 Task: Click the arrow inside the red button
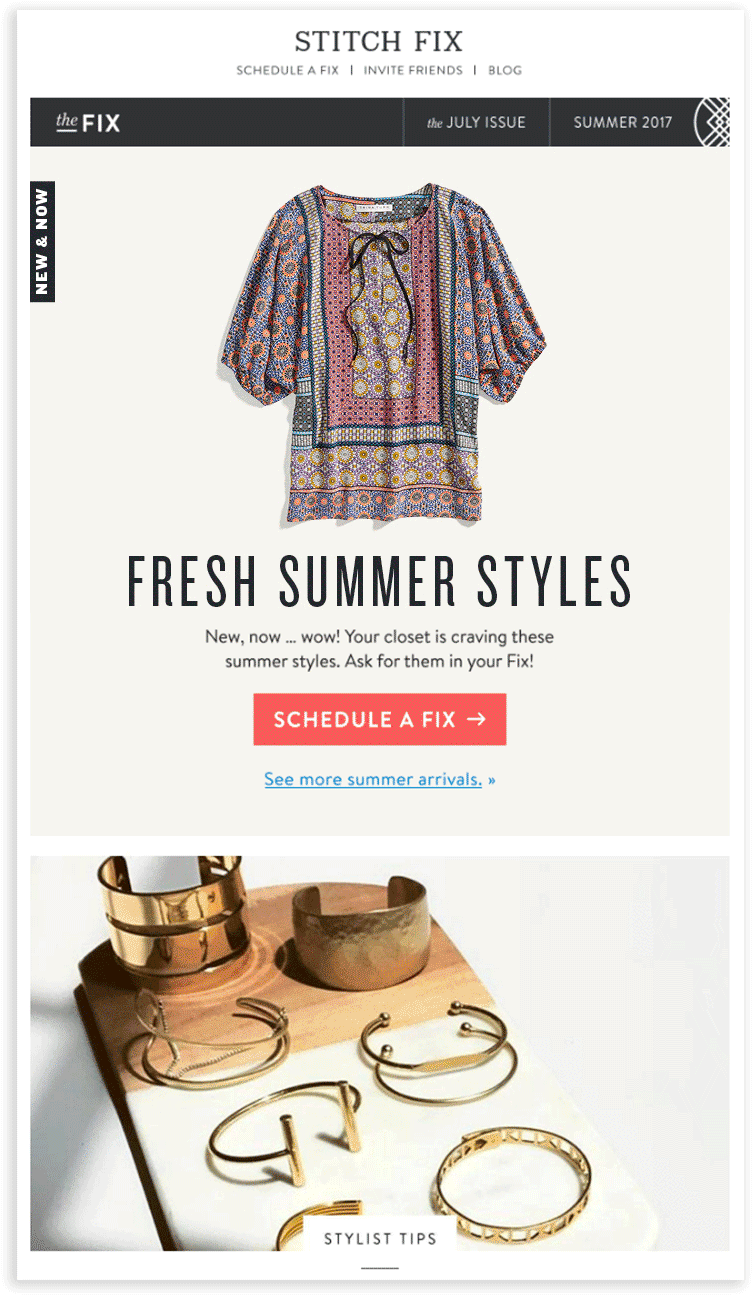[476, 719]
